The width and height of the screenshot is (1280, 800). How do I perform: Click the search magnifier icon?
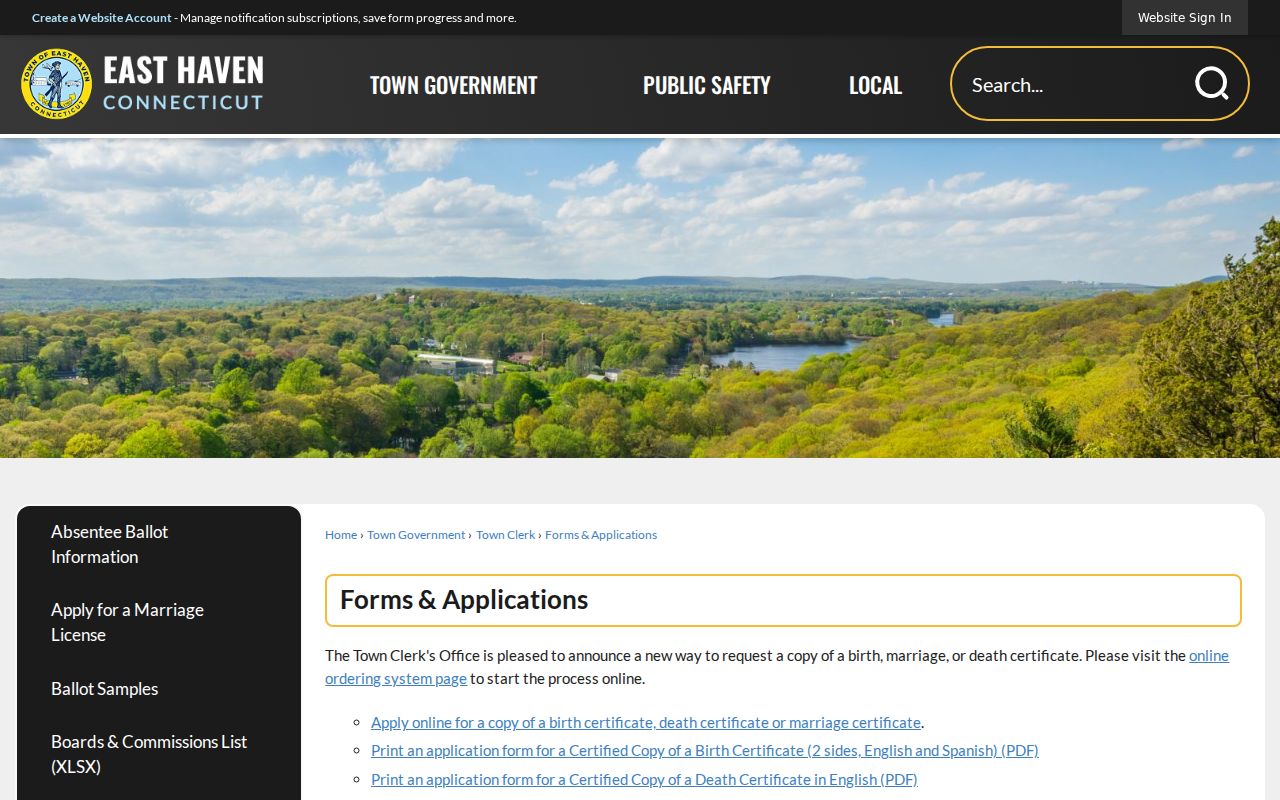pos(1211,84)
